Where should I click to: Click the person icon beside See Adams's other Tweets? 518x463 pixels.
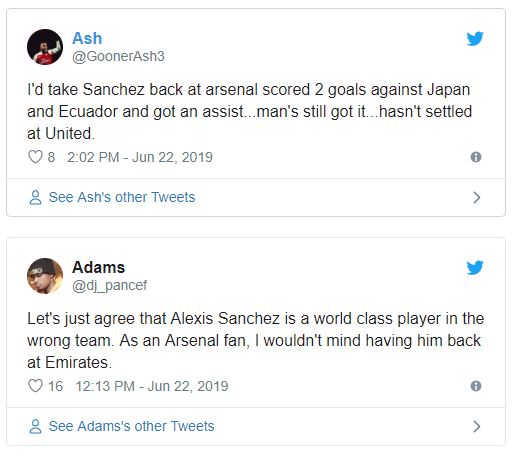(x=35, y=426)
